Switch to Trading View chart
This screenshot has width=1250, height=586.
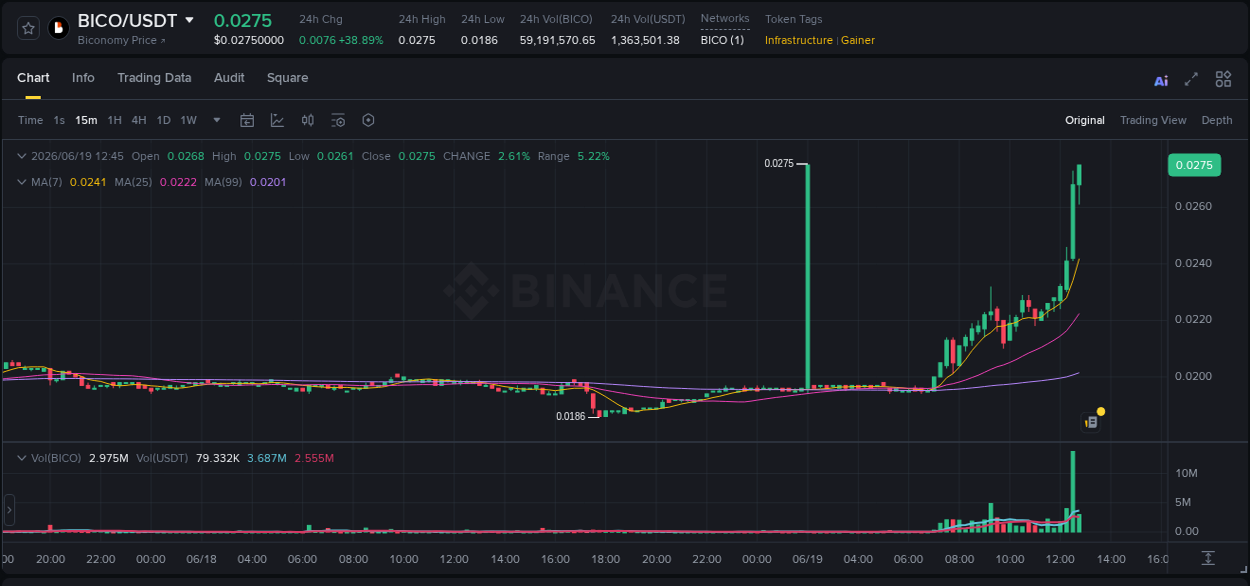[1153, 120]
